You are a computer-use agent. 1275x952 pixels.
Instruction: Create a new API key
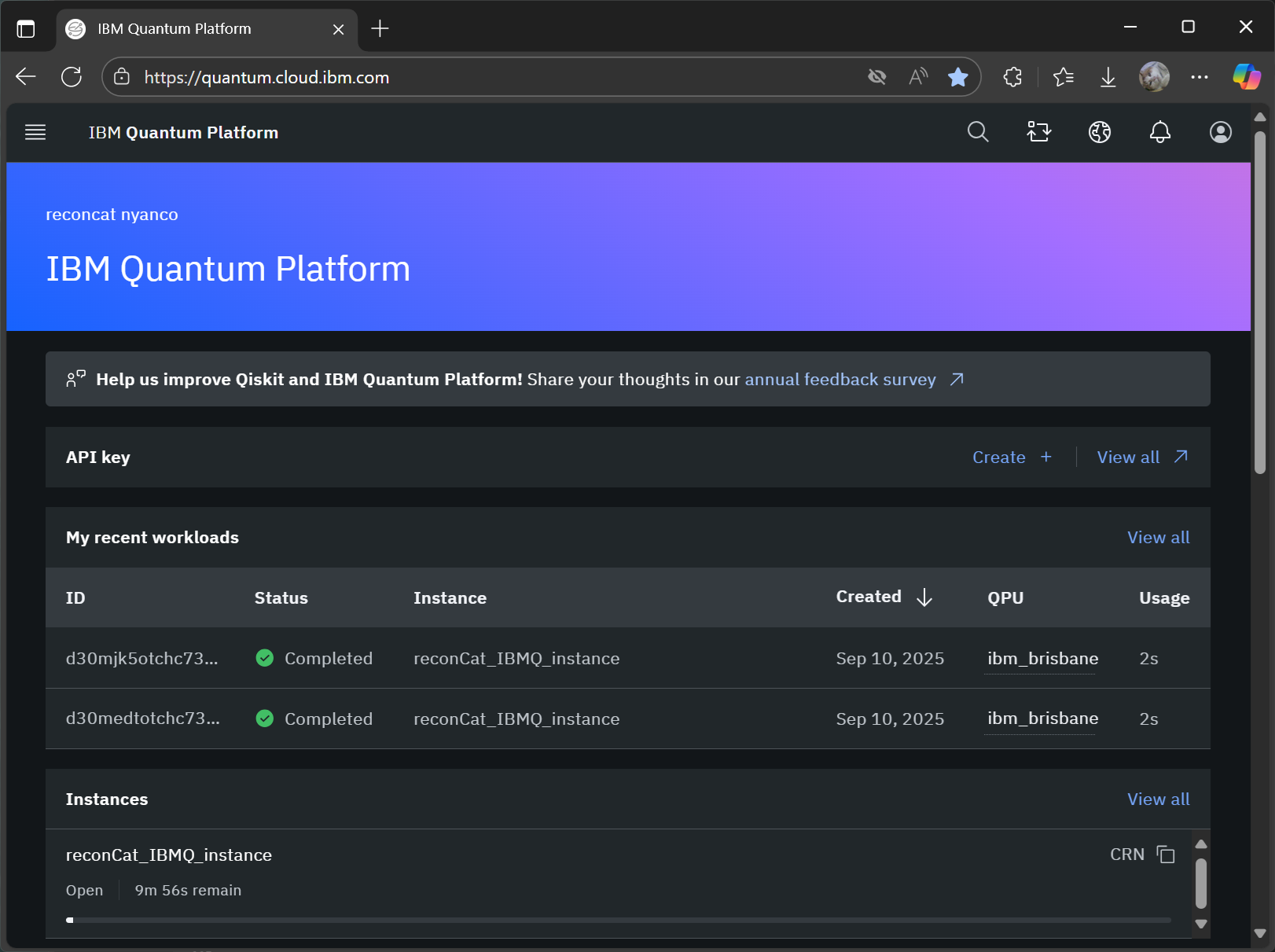click(1012, 458)
